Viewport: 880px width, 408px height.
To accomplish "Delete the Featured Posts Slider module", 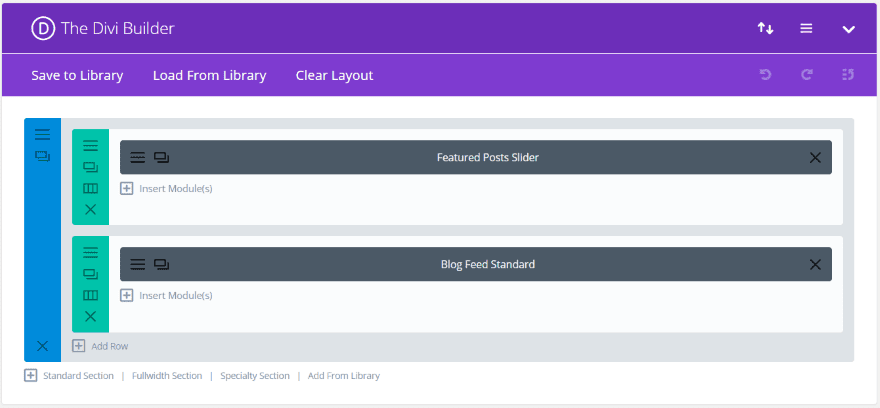I will coord(815,157).
